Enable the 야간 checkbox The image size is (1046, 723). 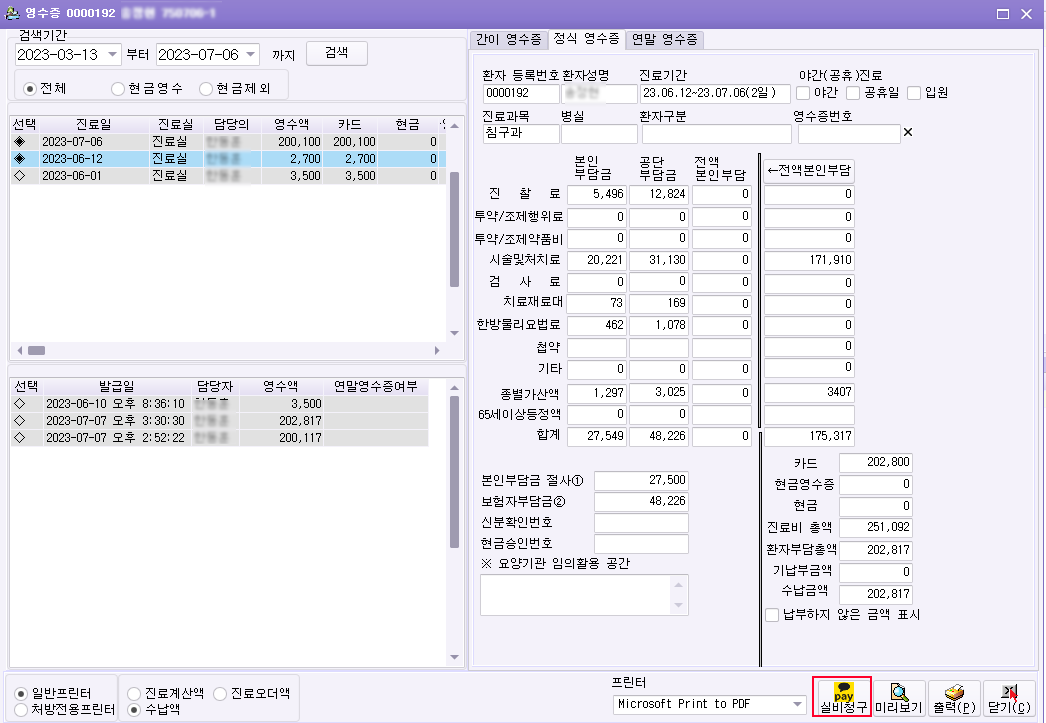click(803, 93)
